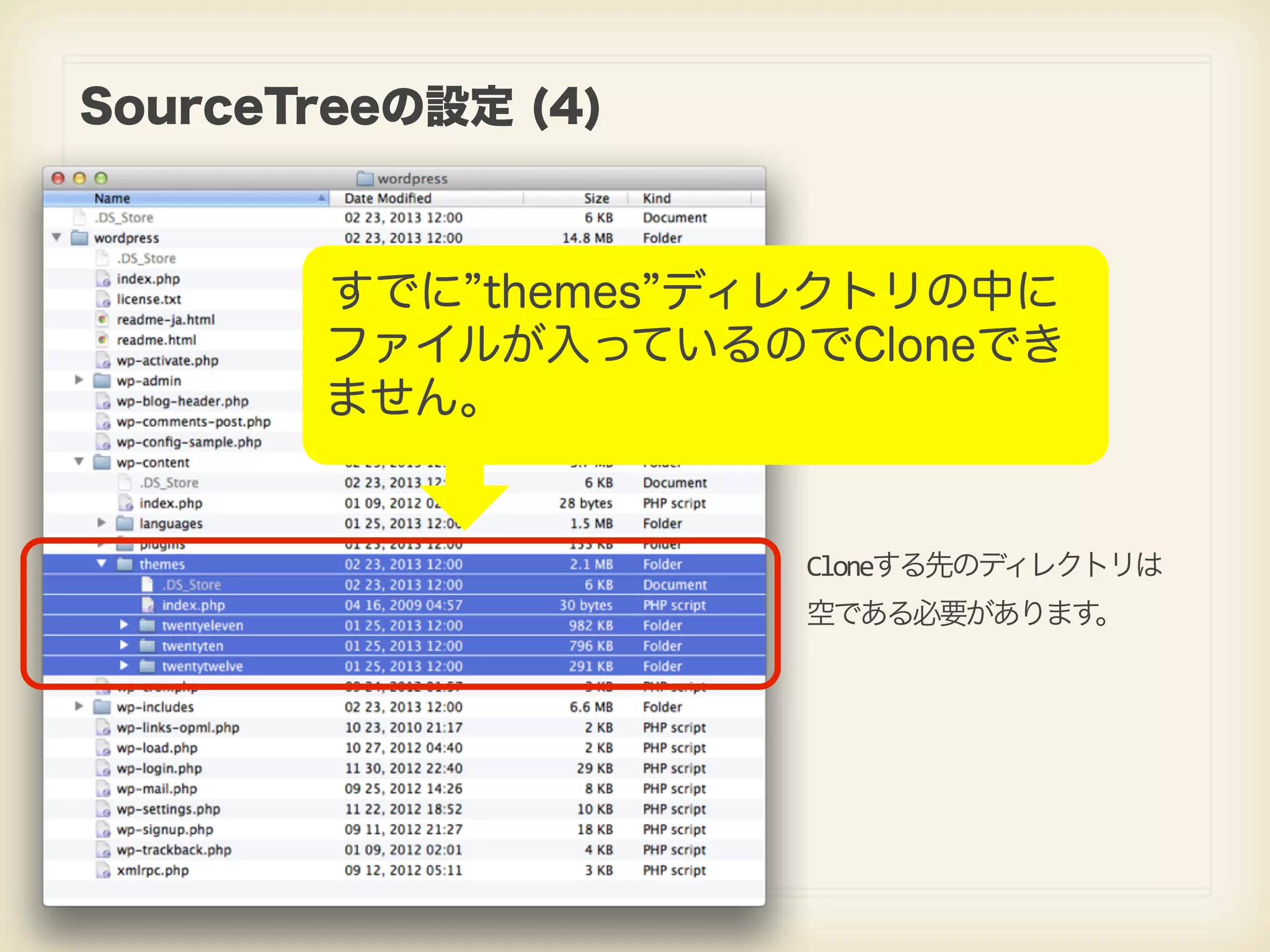Collapse the themes folder triangle
1270x952 pixels.
(102, 563)
